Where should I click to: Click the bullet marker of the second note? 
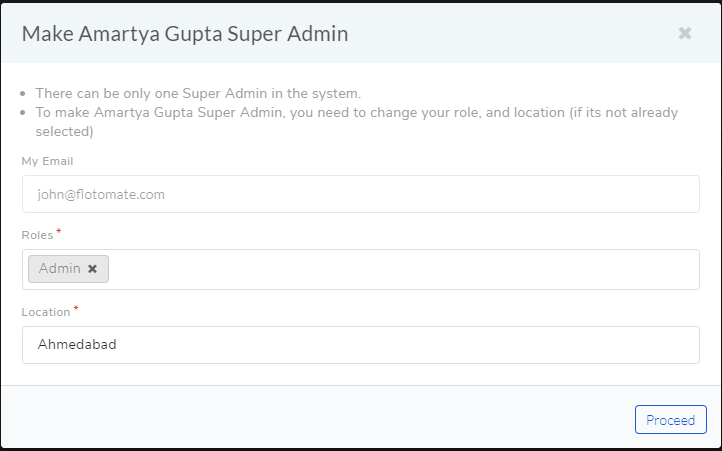point(23,113)
